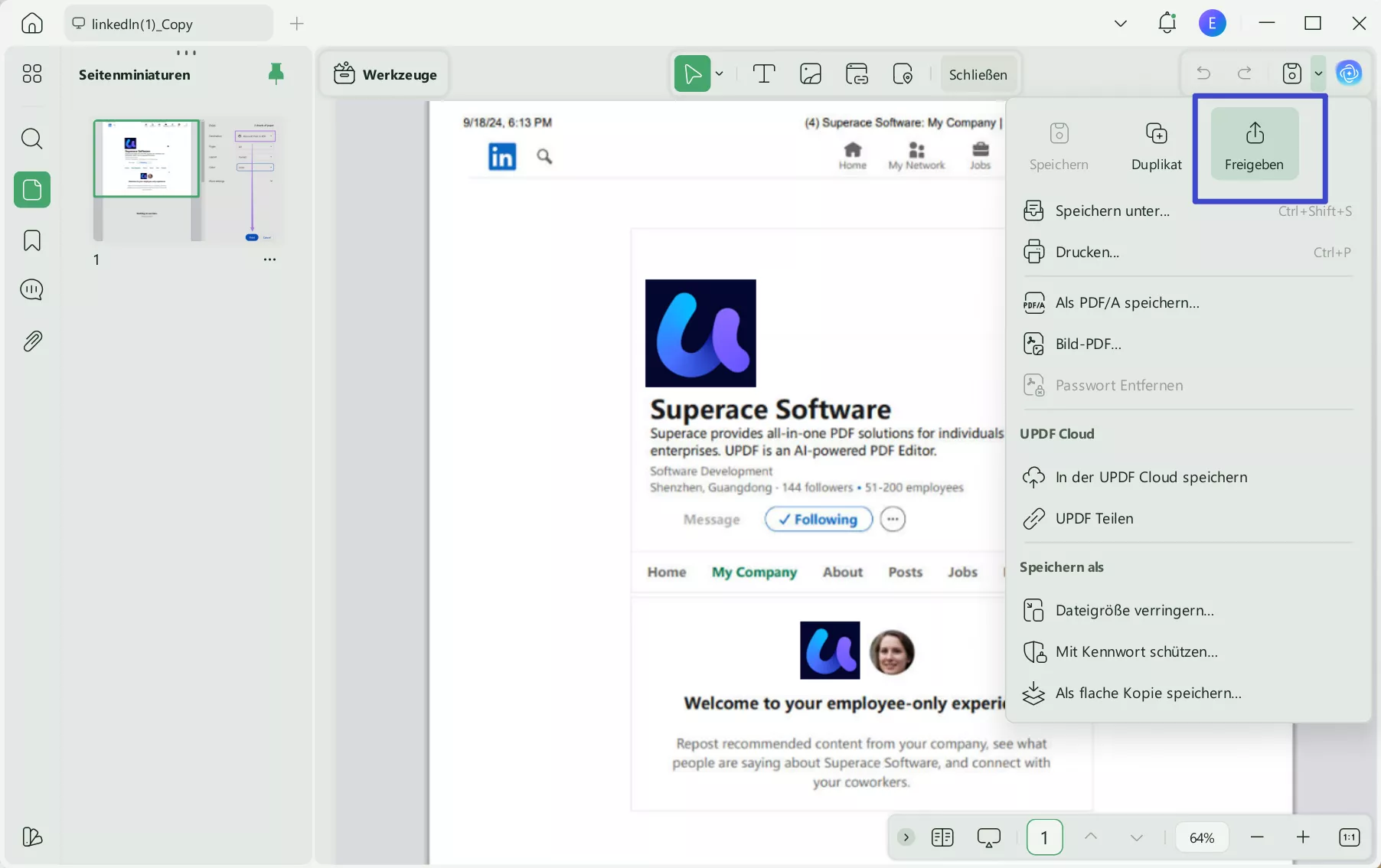Go to the home screen icon
This screenshot has height=868, width=1381.
pos(32,24)
